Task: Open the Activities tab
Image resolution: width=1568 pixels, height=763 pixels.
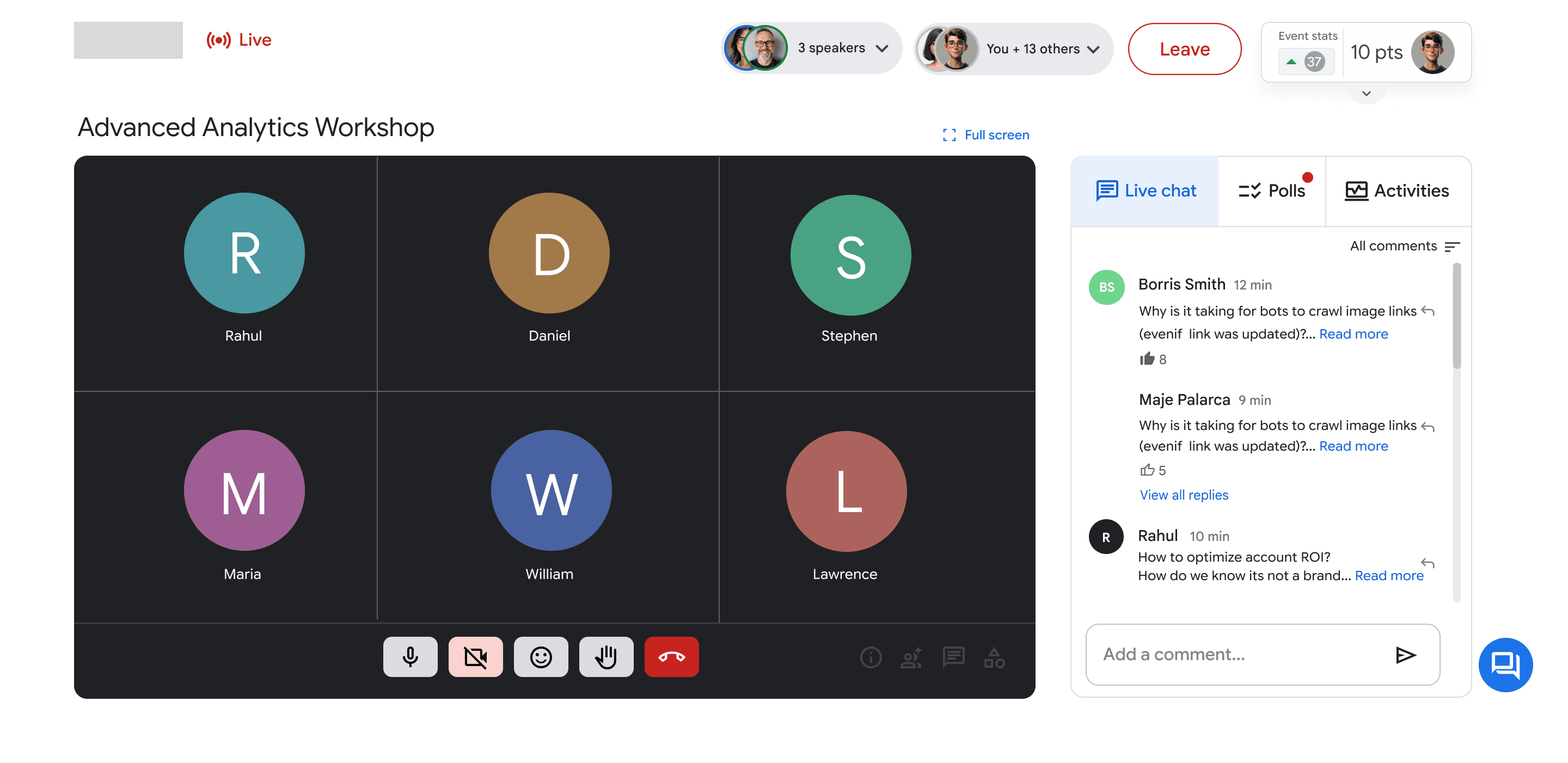Action: [1398, 190]
